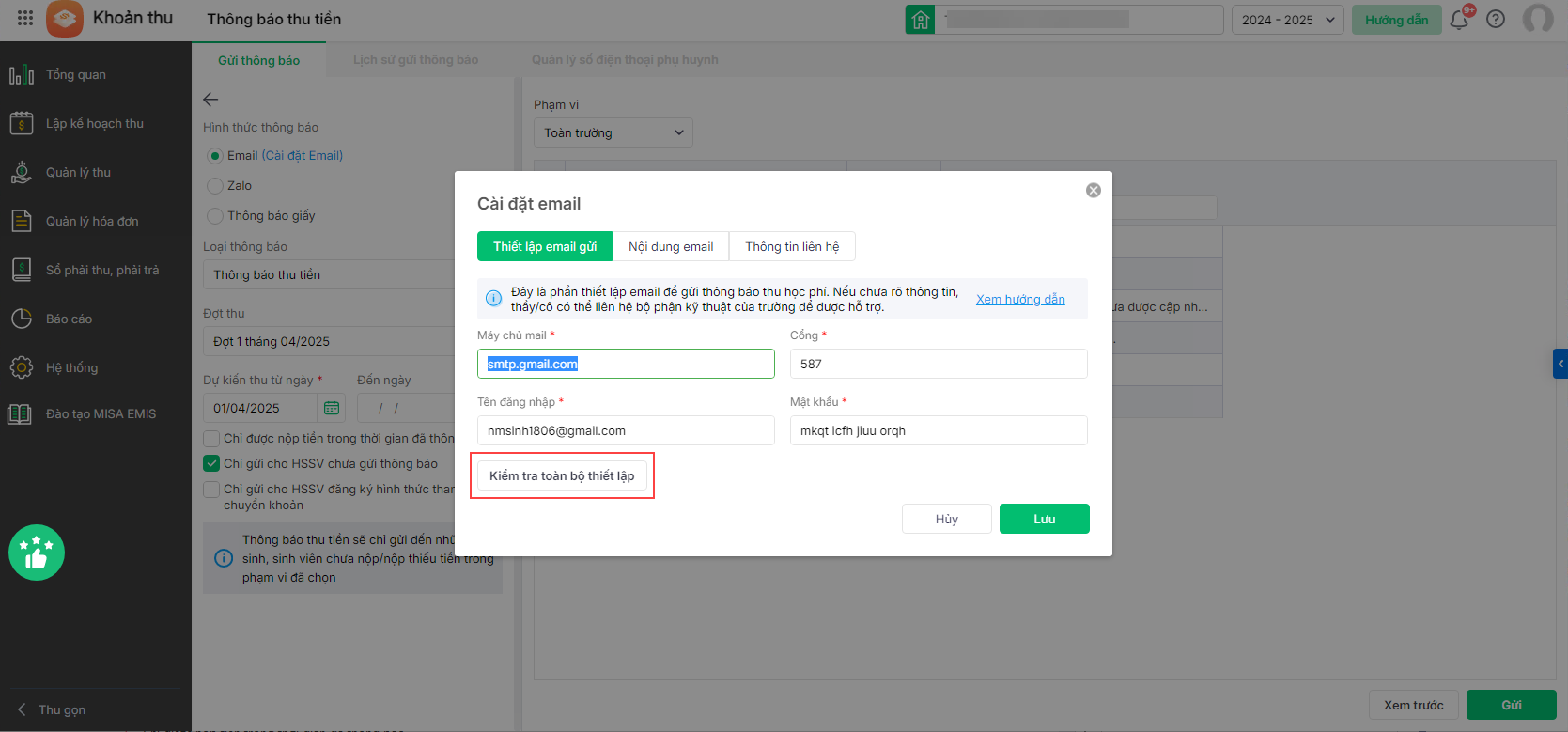Click the back arrow icon

(210, 100)
